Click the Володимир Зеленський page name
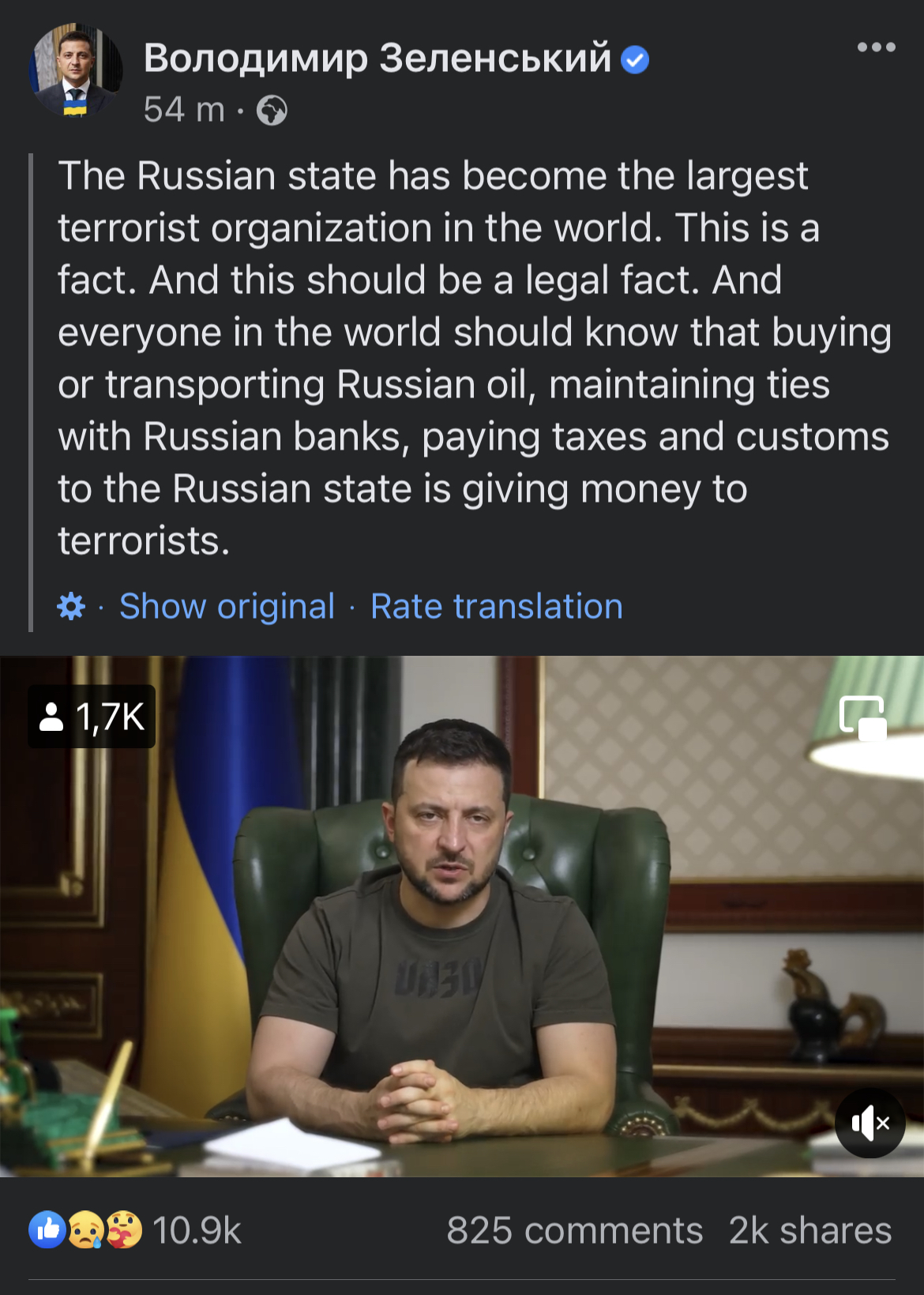Screen dimensions: 924x1295 377,58
